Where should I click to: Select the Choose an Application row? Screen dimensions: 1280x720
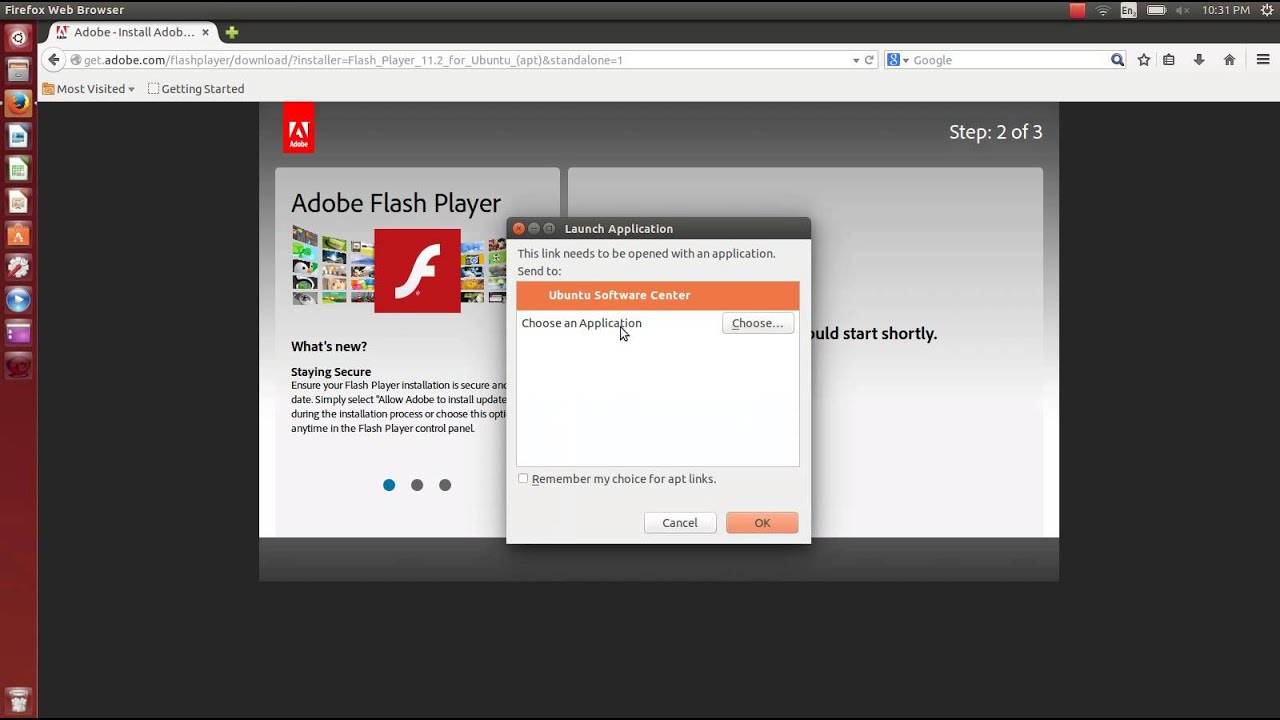658,323
